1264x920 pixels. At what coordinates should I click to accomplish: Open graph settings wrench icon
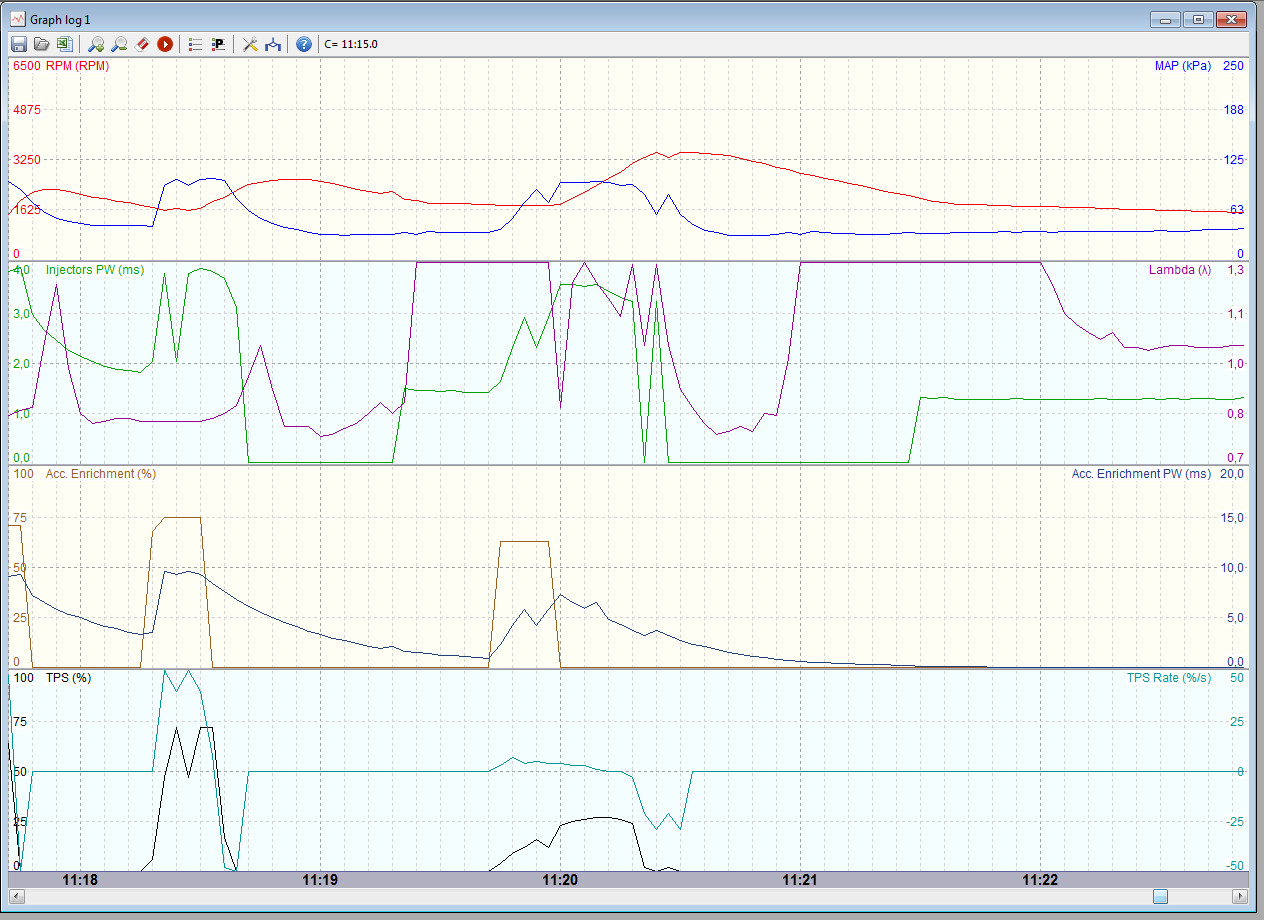tap(250, 44)
